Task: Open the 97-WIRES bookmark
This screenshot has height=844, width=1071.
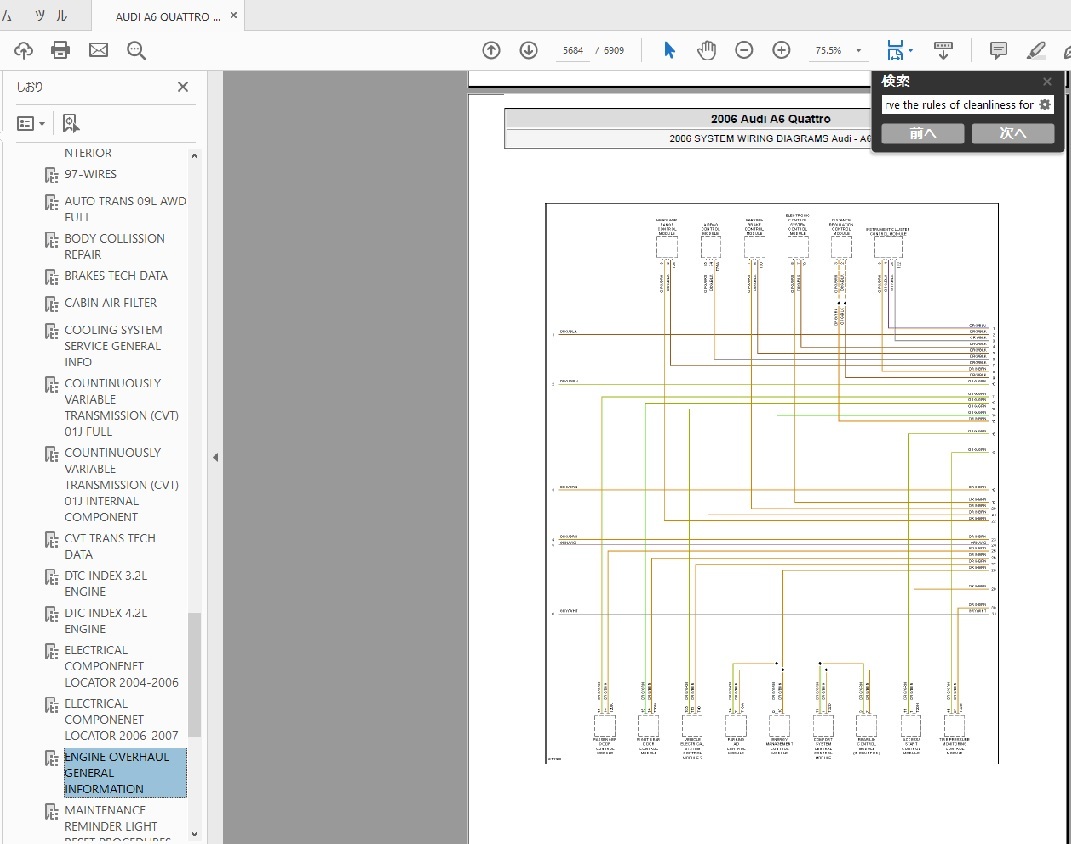Action: pyautogui.click(x=90, y=174)
